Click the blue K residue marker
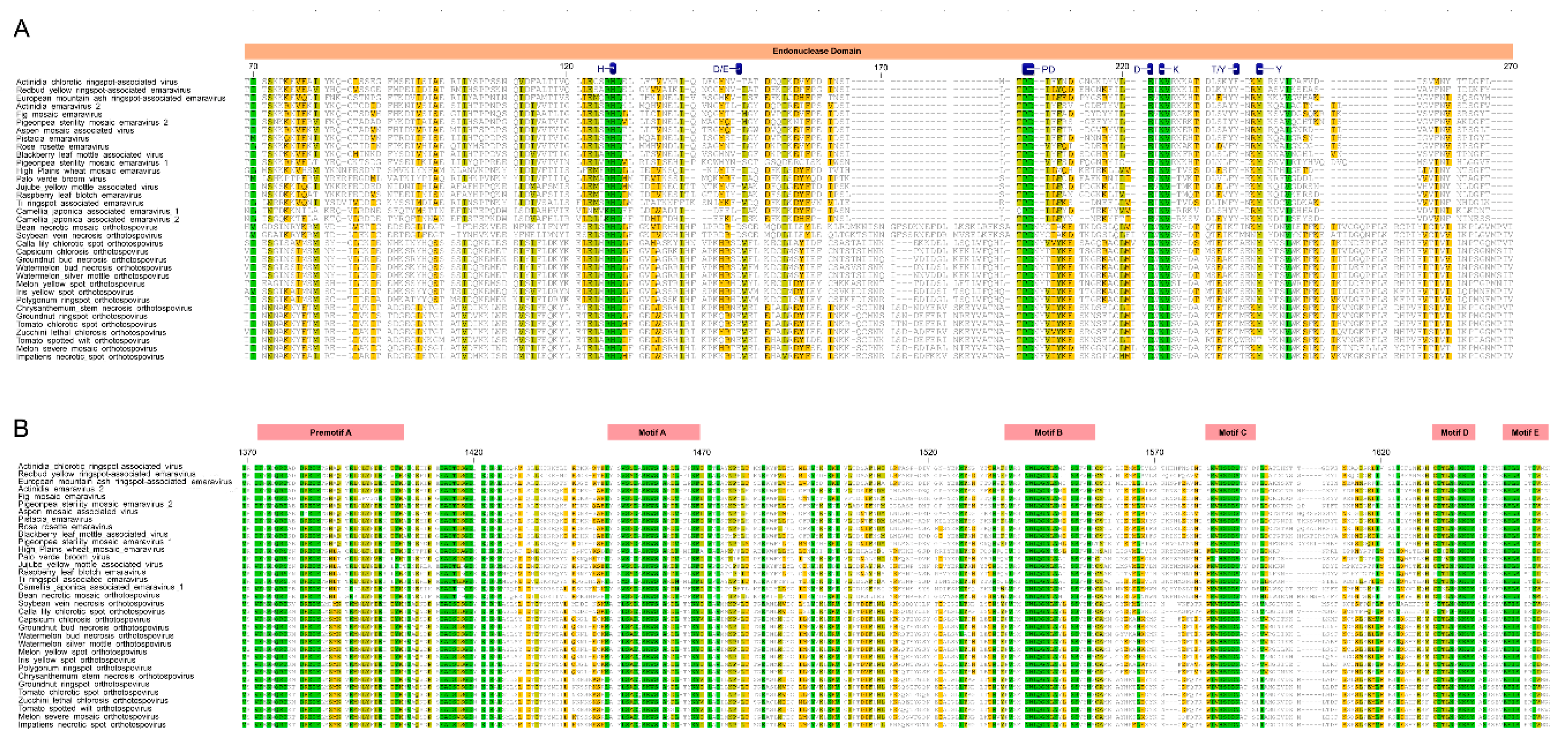The height and width of the screenshot is (740, 1568). pyautogui.click(x=1162, y=69)
